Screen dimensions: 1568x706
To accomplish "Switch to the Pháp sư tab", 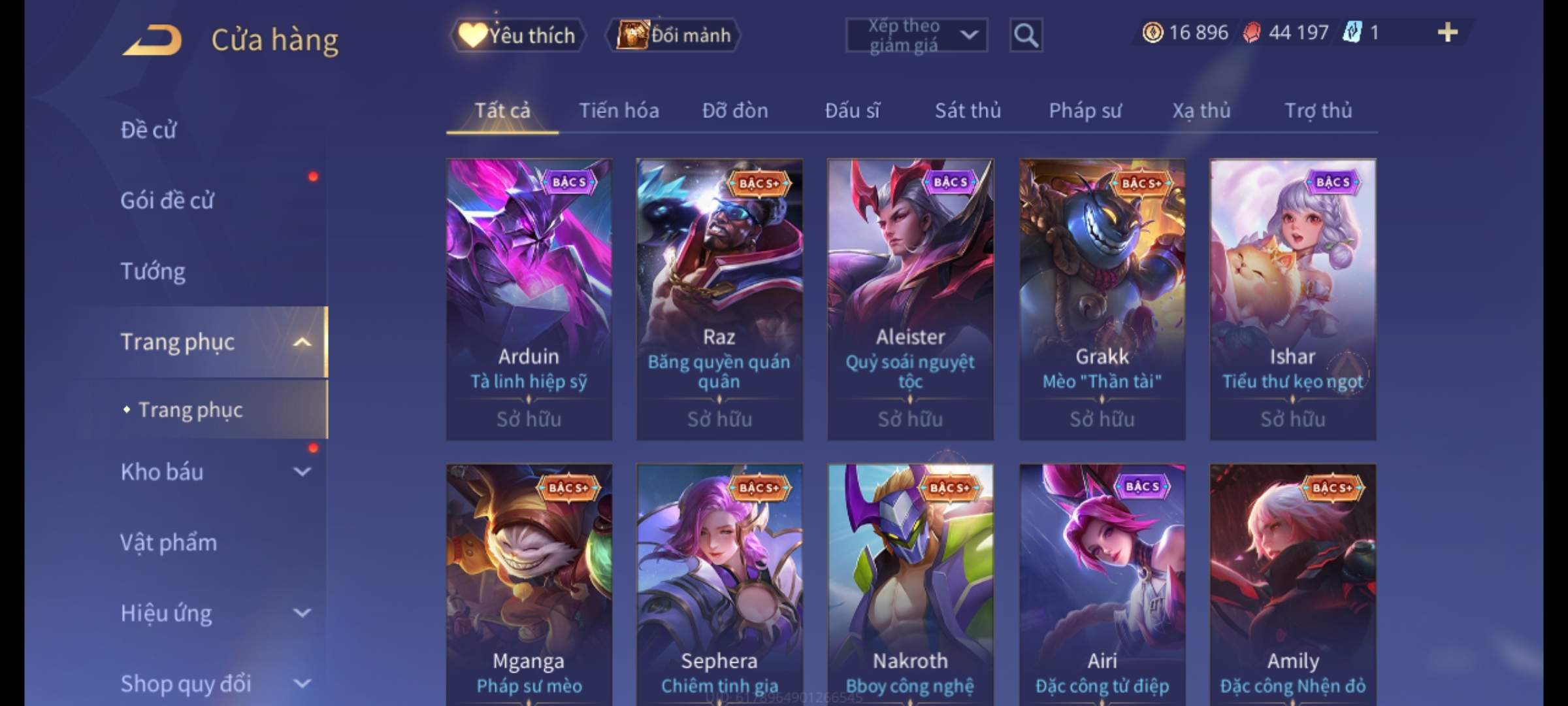I will coord(1085,110).
